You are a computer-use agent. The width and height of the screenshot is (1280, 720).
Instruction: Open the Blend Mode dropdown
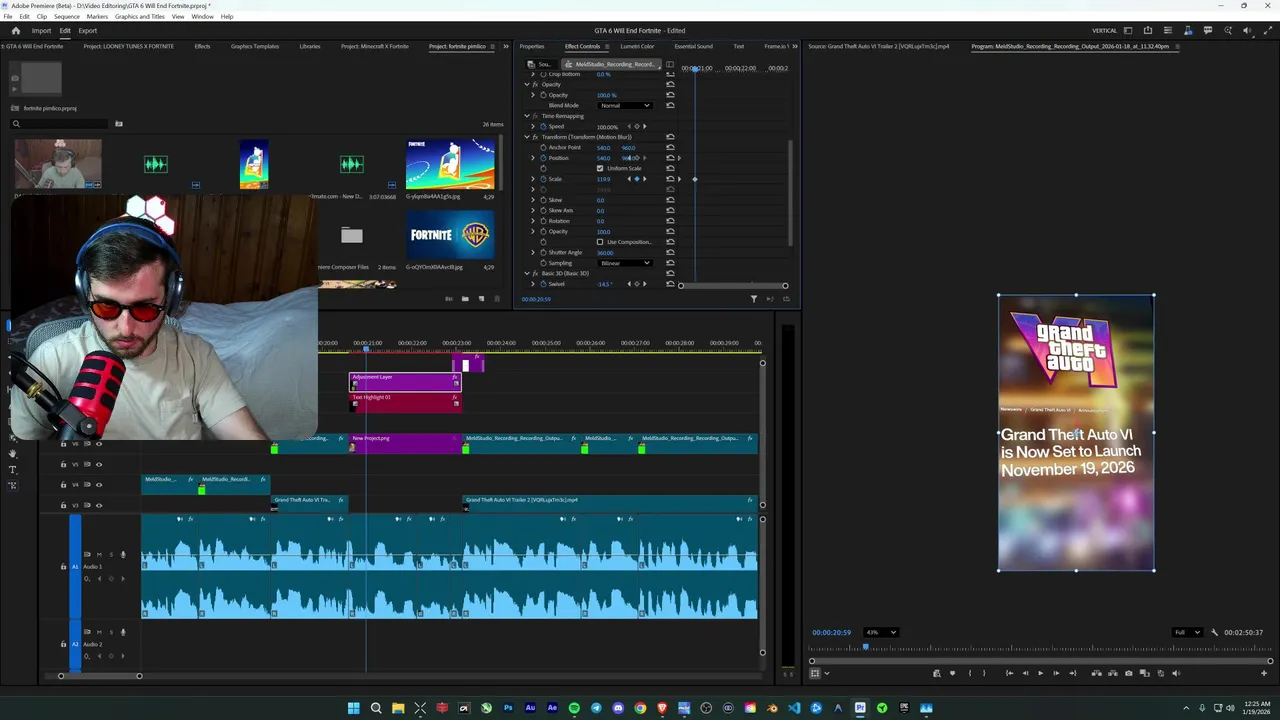[x=625, y=106]
